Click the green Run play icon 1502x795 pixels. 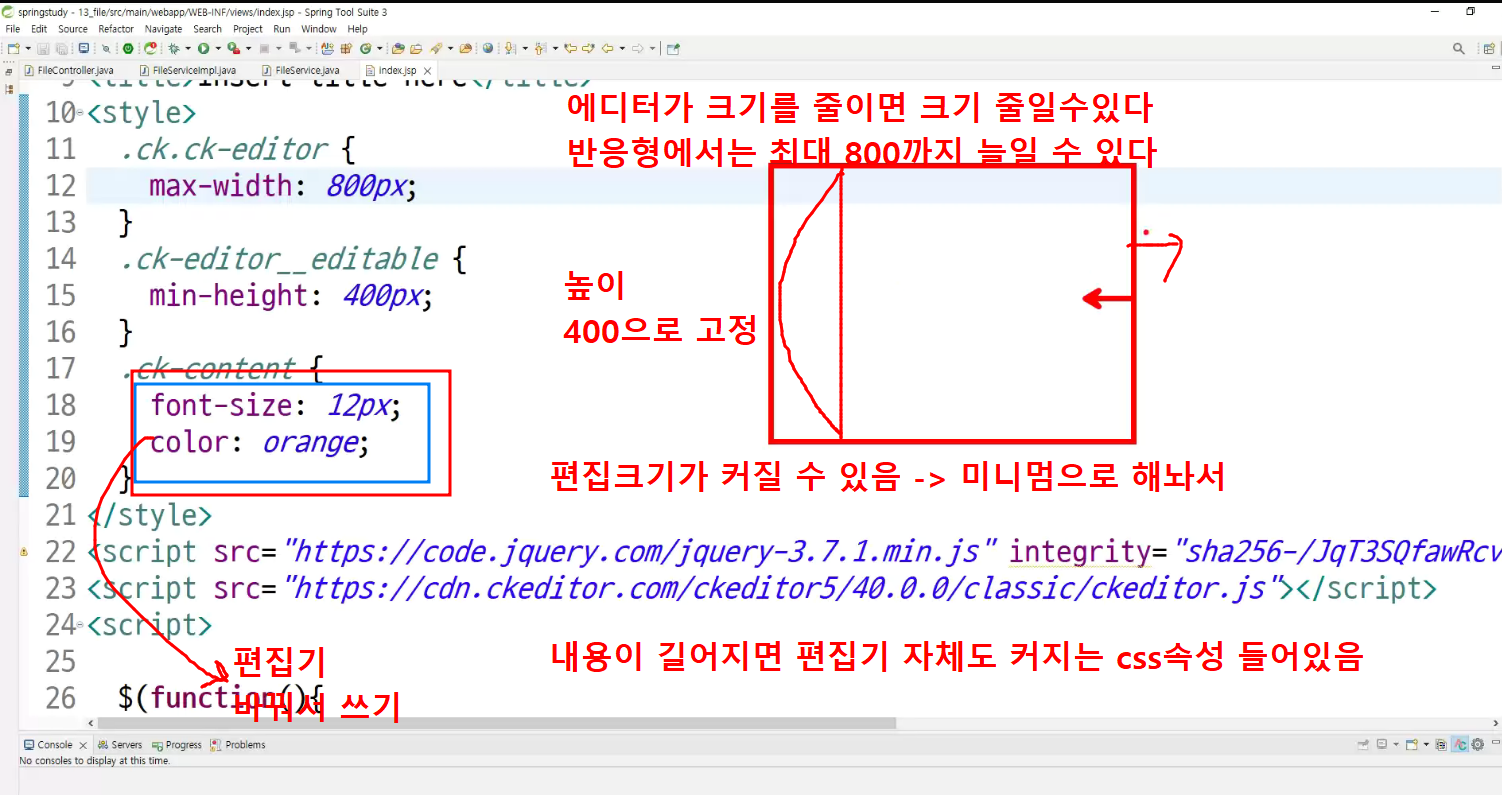coord(203,48)
